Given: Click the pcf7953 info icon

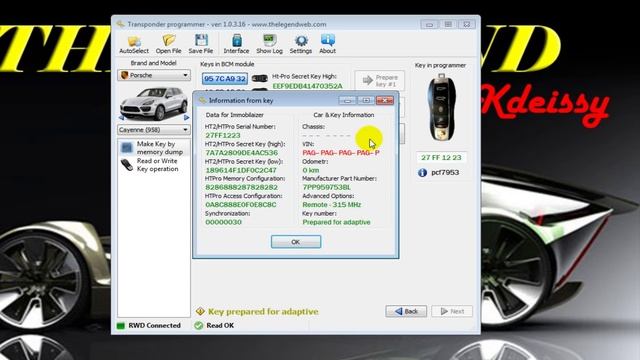Looking at the screenshot, I should (x=422, y=173).
